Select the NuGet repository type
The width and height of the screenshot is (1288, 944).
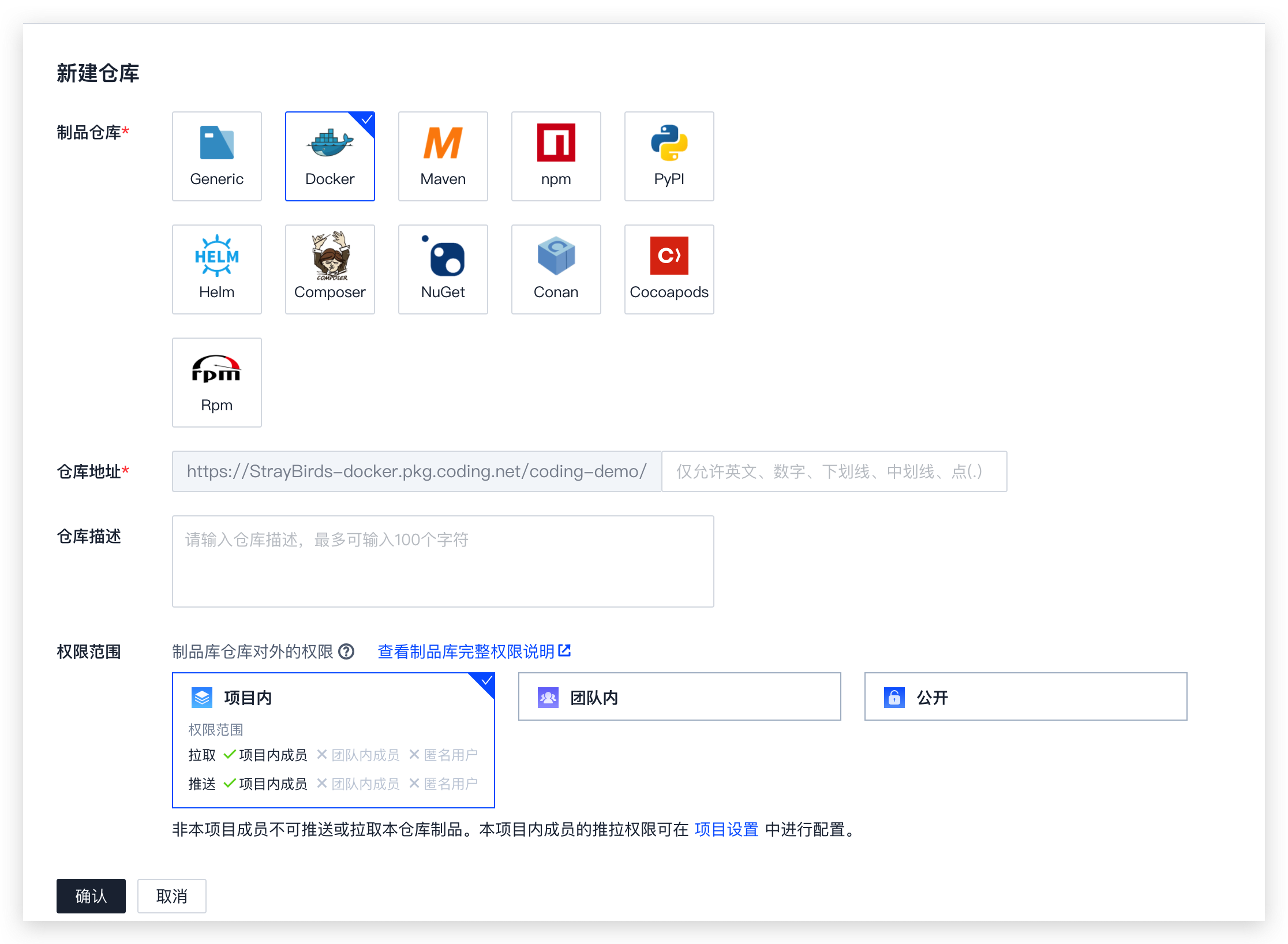coord(443,269)
